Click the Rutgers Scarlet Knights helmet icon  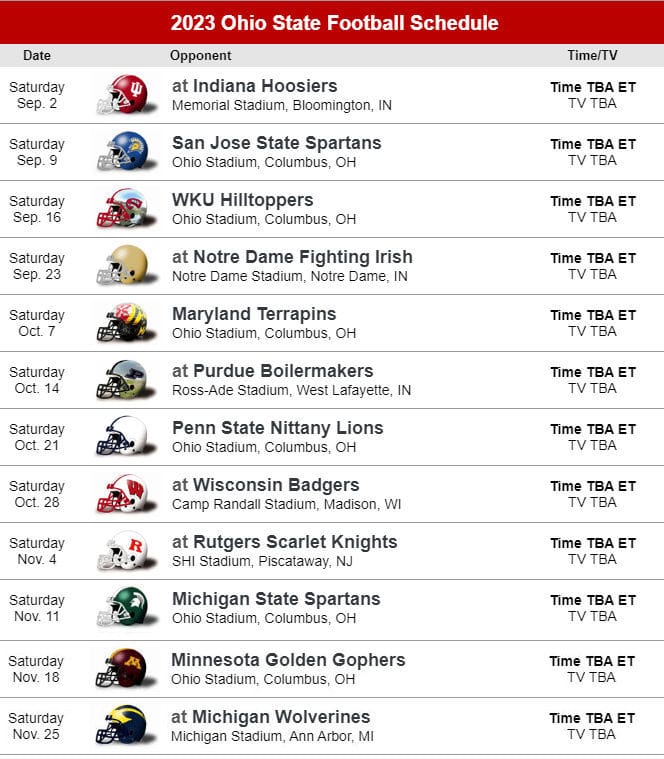click(x=123, y=551)
